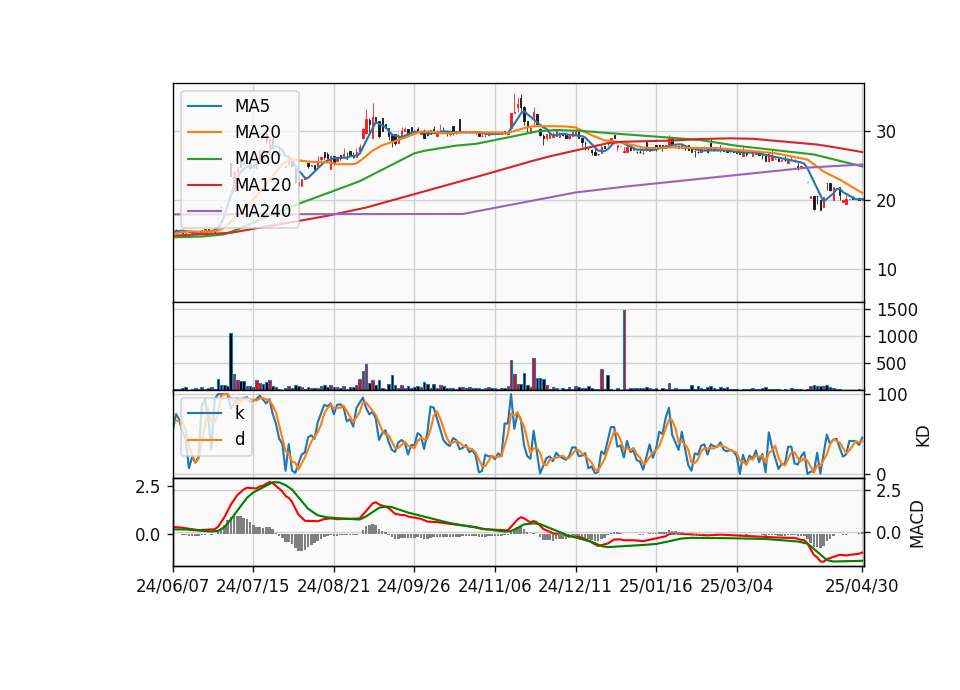This screenshot has height=690, width=960.
Task: Click the volume axis value 1500
Action: click(x=897, y=310)
